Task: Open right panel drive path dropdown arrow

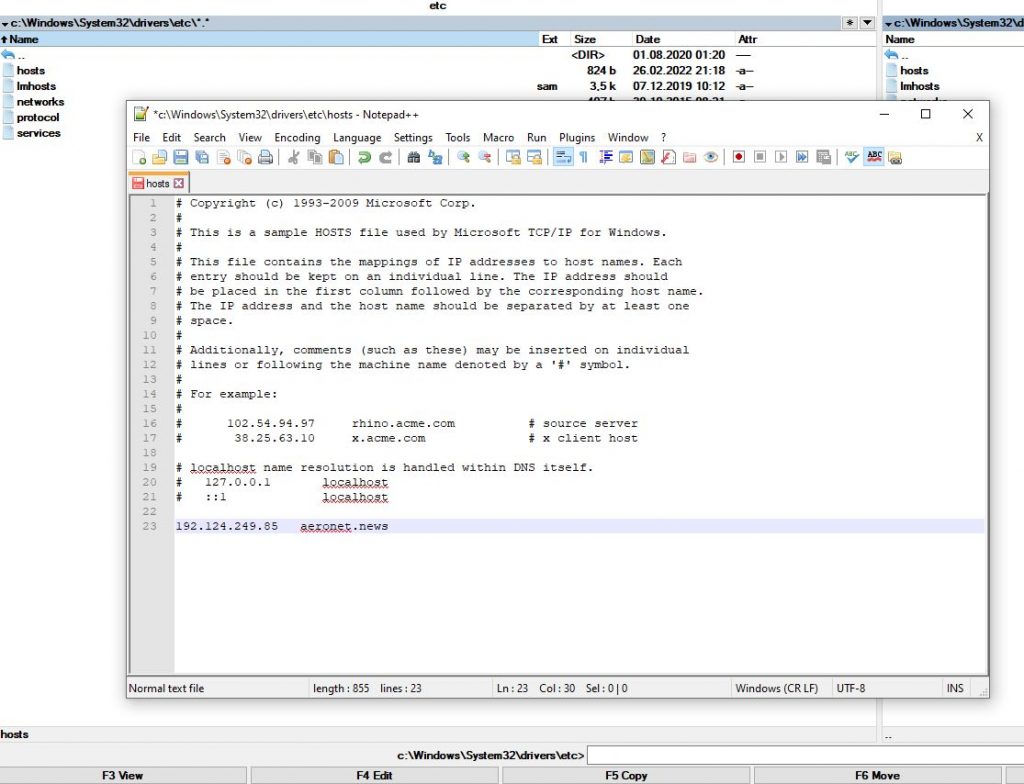Action: pyautogui.click(x=888, y=23)
